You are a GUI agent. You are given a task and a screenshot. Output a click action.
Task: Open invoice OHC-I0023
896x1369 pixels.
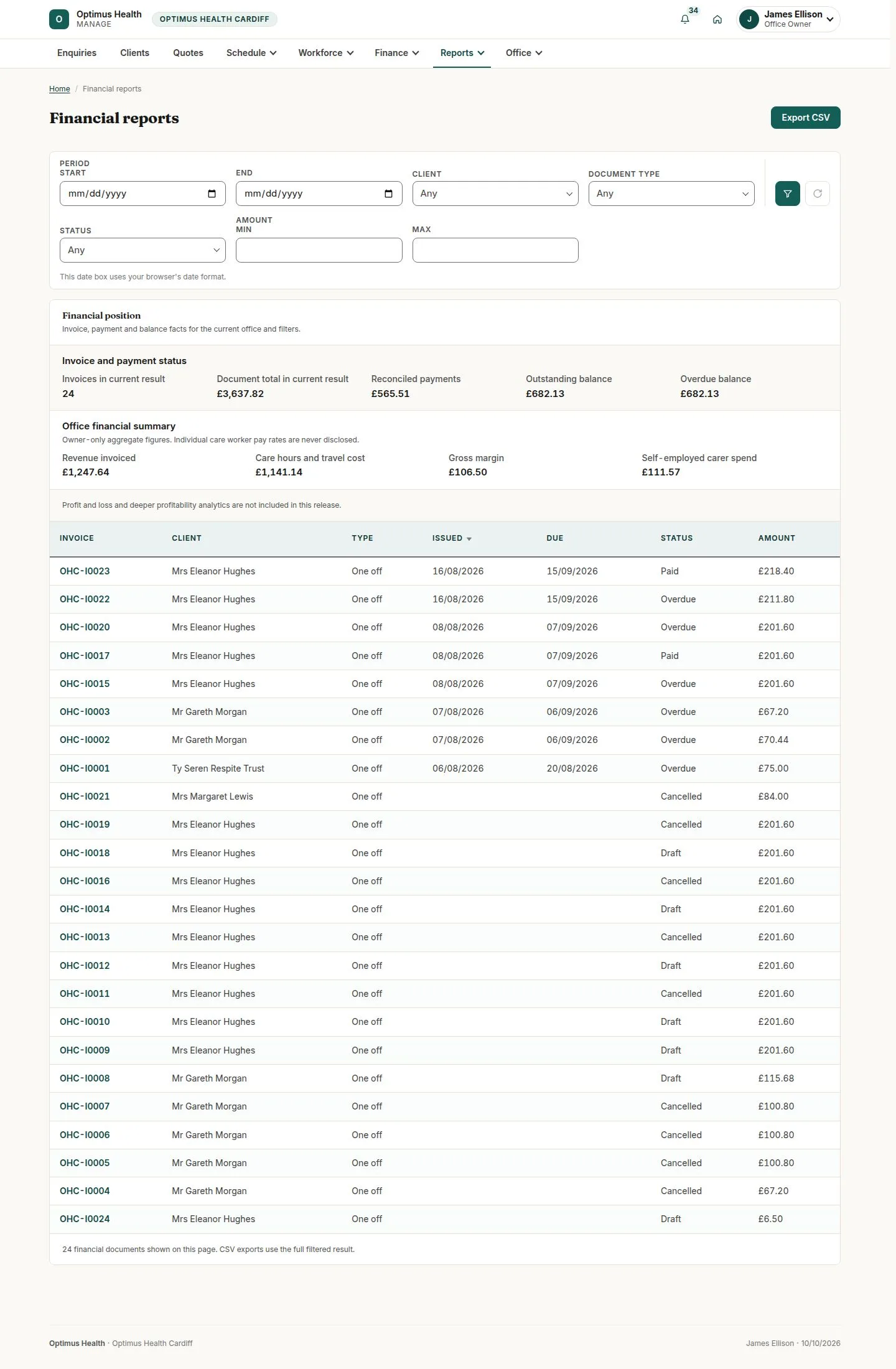point(85,571)
